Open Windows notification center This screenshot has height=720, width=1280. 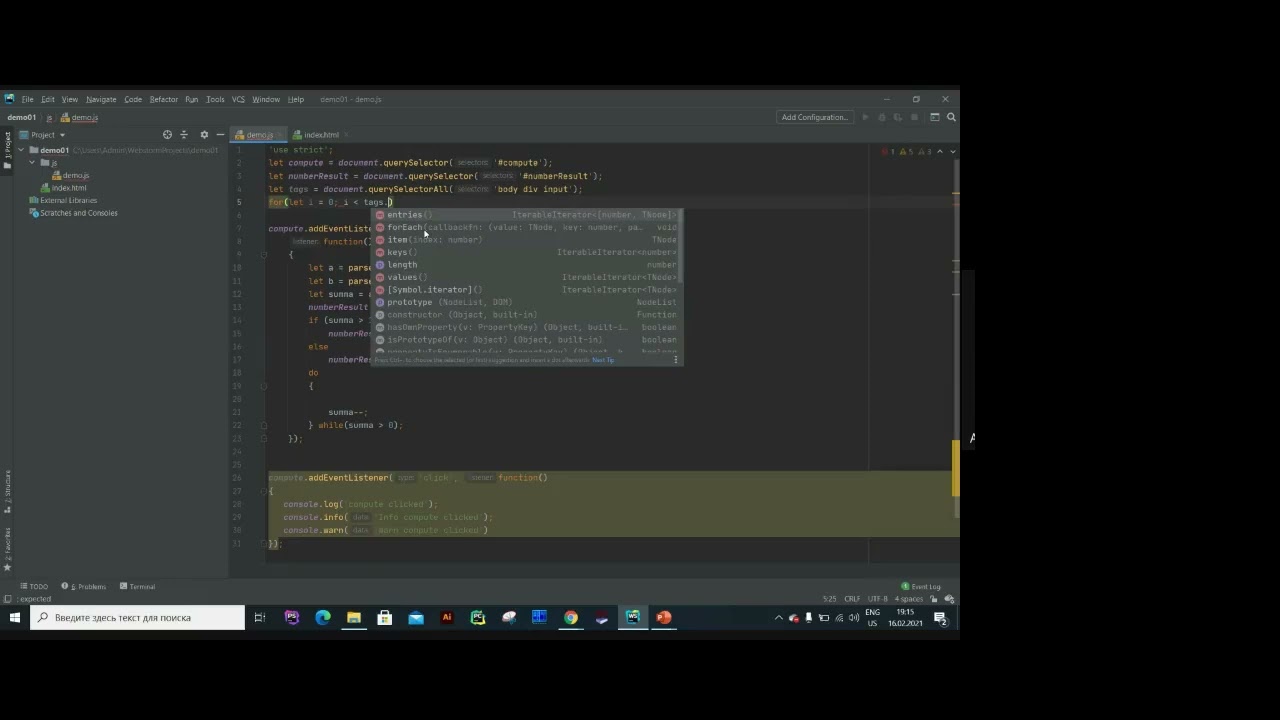point(941,618)
